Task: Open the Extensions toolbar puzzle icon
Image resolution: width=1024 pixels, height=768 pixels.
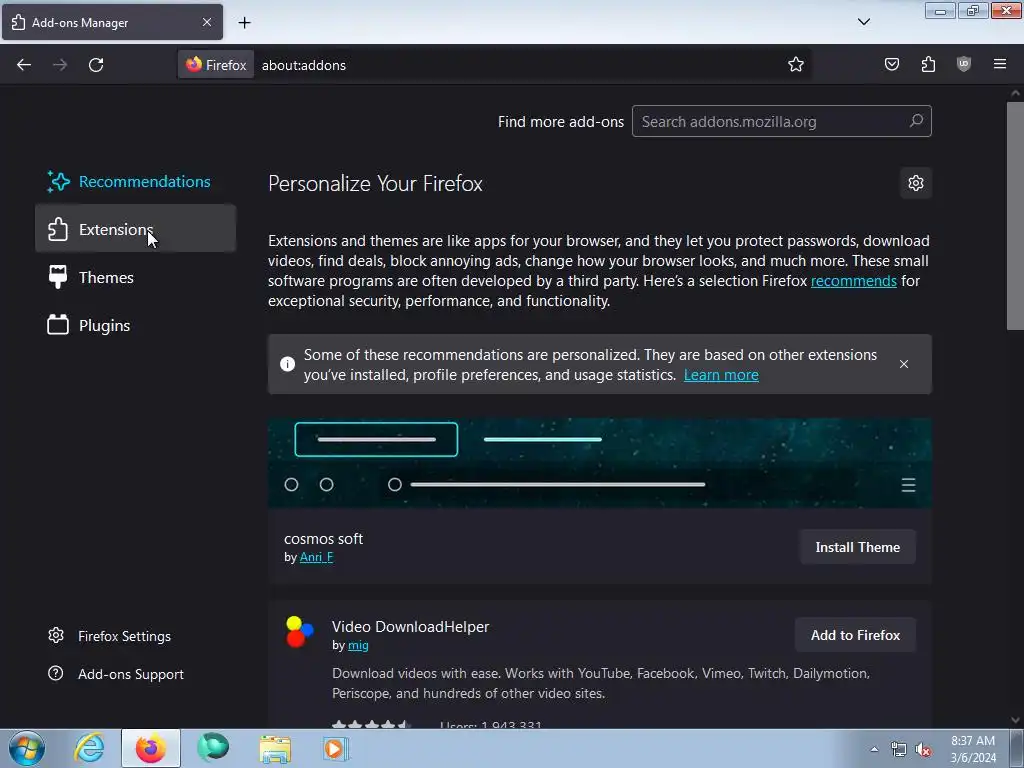Action: [928, 65]
